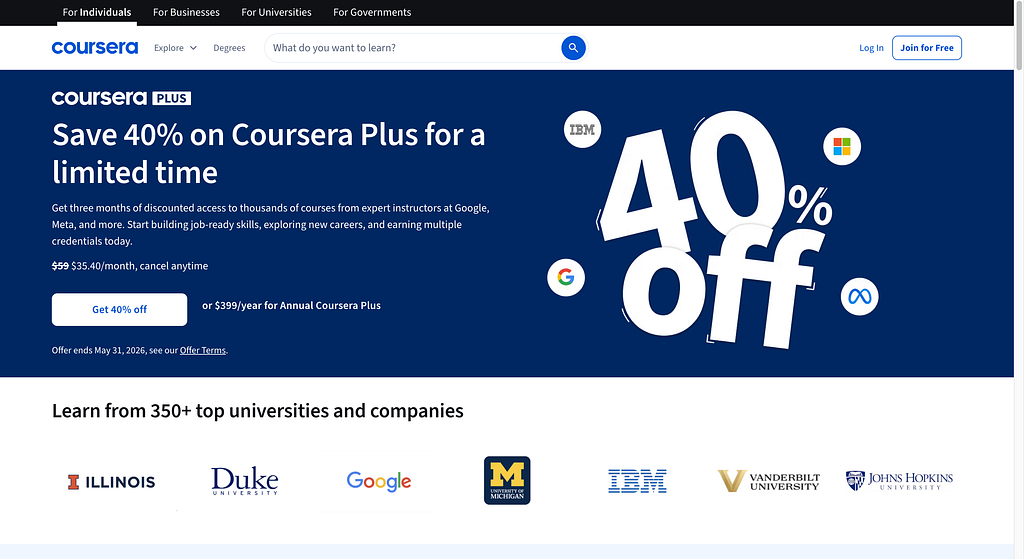Viewport: 1024px width, 559px height.
Task: Click the Google G circle in banner
Action: pos(566,278)
